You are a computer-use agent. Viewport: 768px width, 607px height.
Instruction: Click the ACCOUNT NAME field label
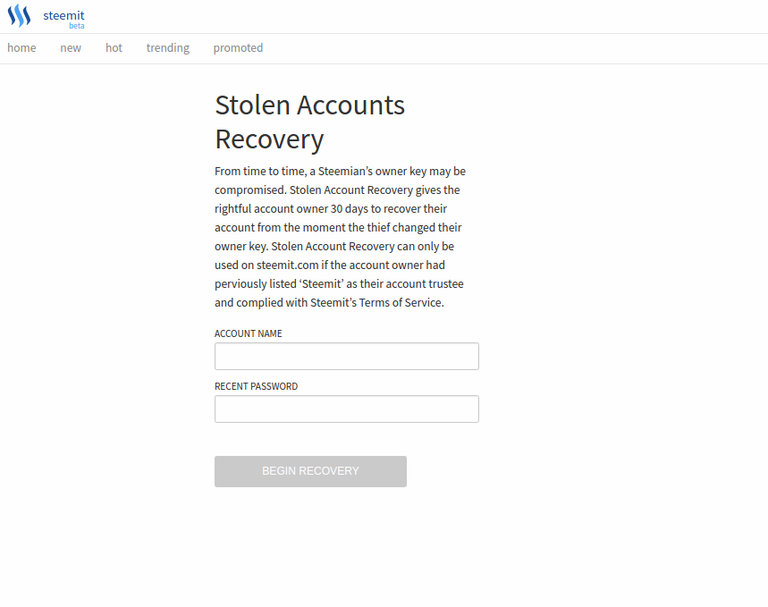point(248,334)
